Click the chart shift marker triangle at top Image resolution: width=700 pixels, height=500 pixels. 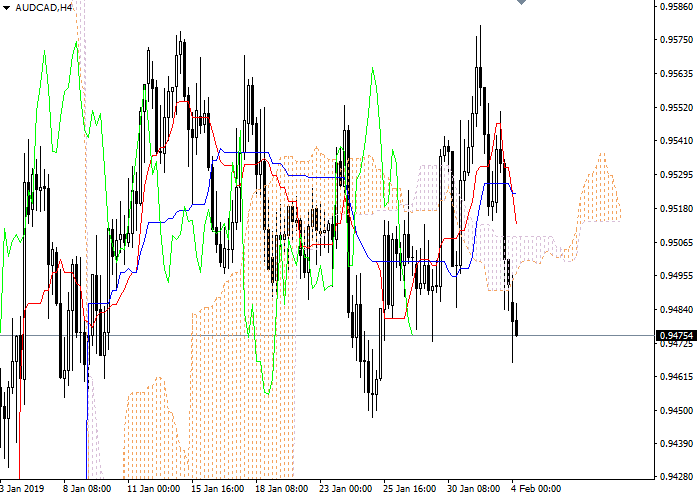click(x=521, y=2)
